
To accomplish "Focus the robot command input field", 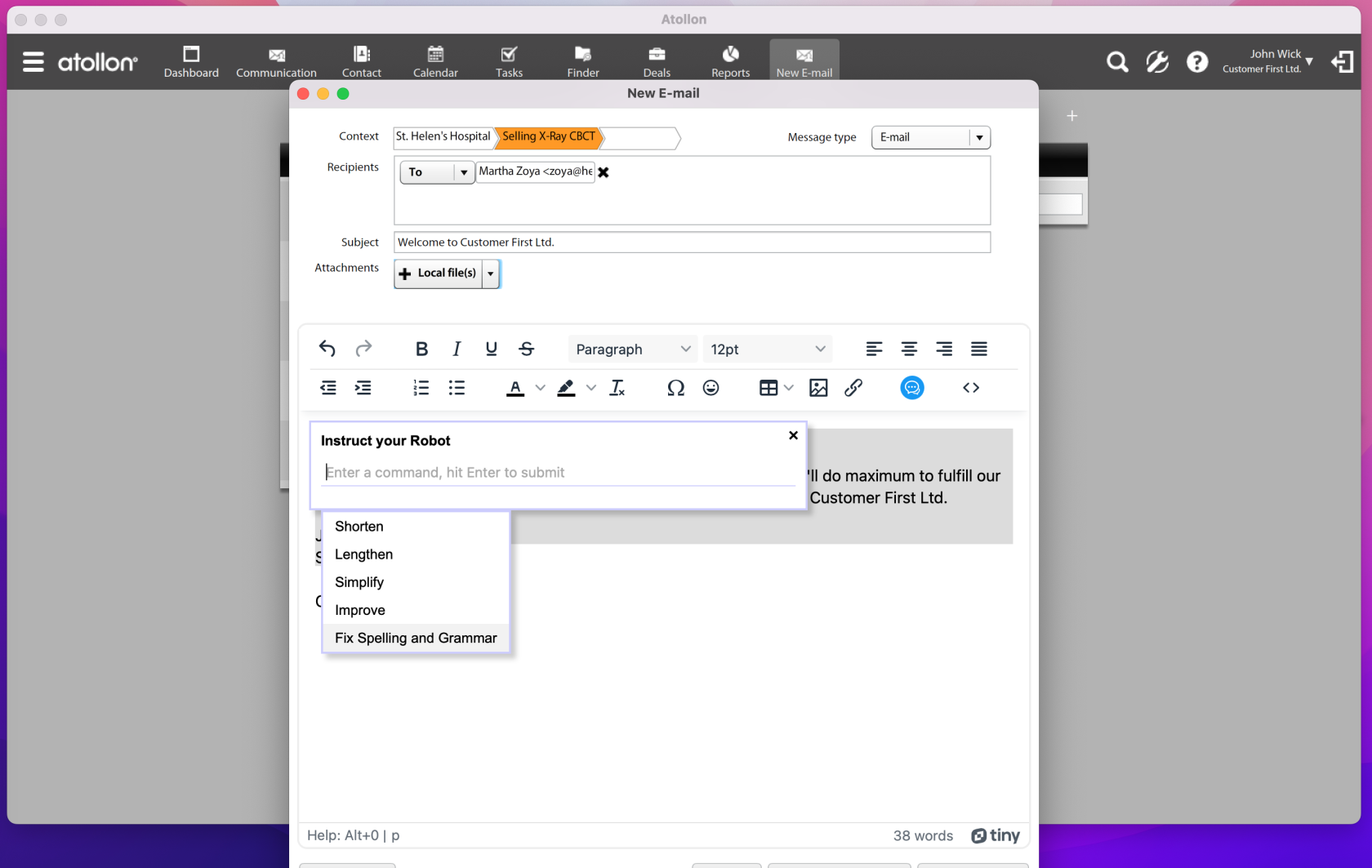I will [x=558, y=473].
